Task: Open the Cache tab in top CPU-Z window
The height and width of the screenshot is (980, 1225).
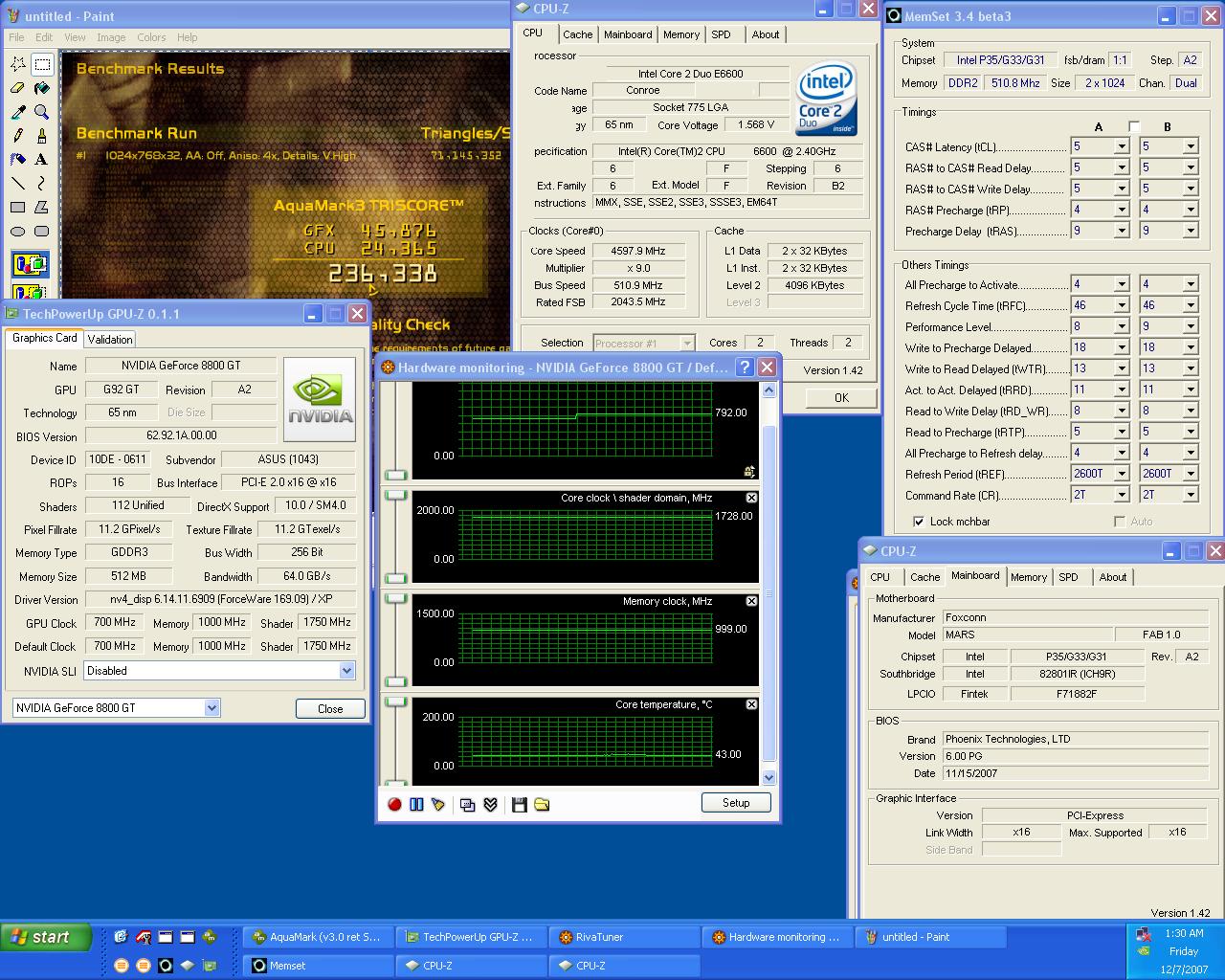Action: pos(577,34)
